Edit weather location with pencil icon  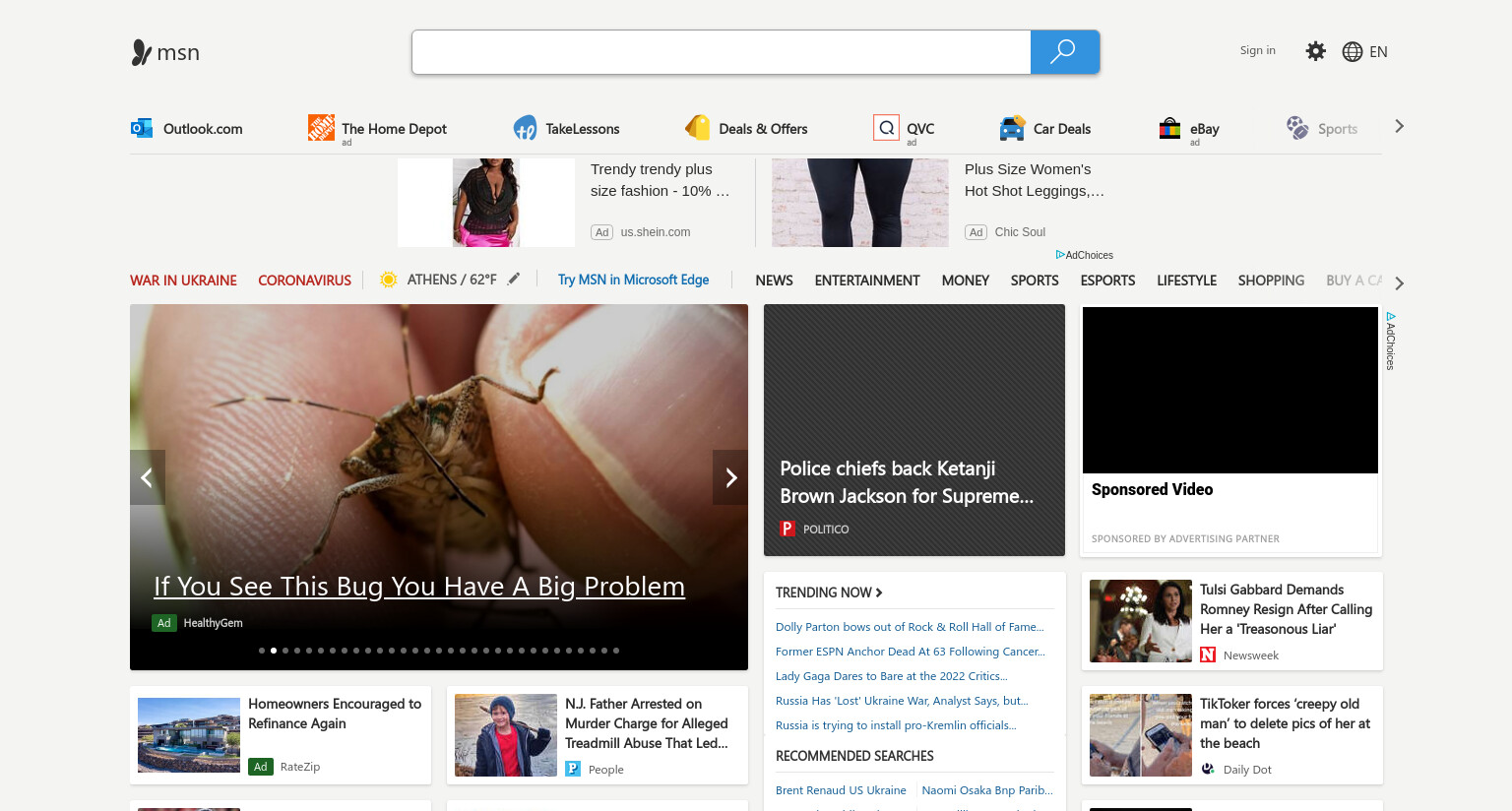coord(514,279)
